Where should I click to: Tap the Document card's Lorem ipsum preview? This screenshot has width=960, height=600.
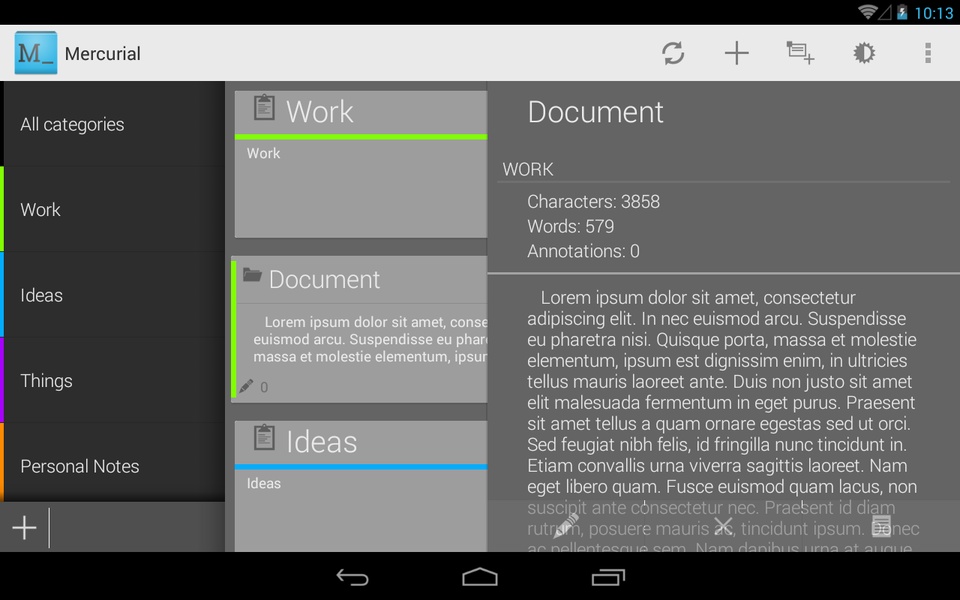[370, 339]
